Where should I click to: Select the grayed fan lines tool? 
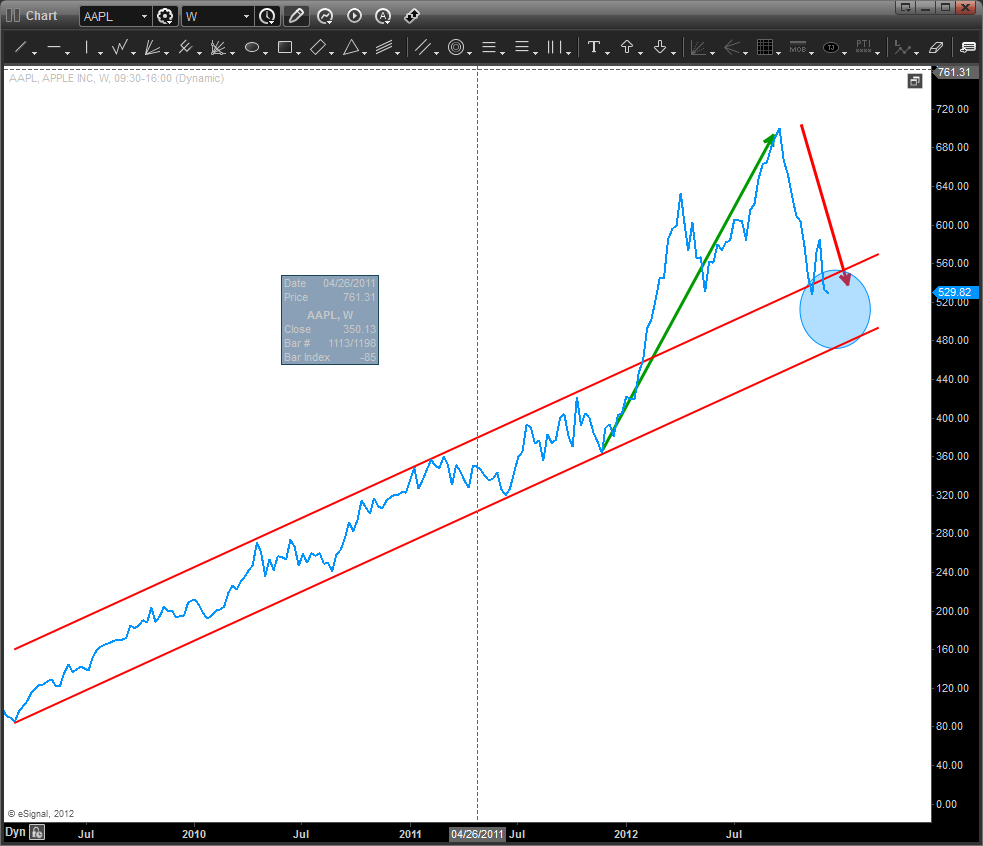(732, 47)
